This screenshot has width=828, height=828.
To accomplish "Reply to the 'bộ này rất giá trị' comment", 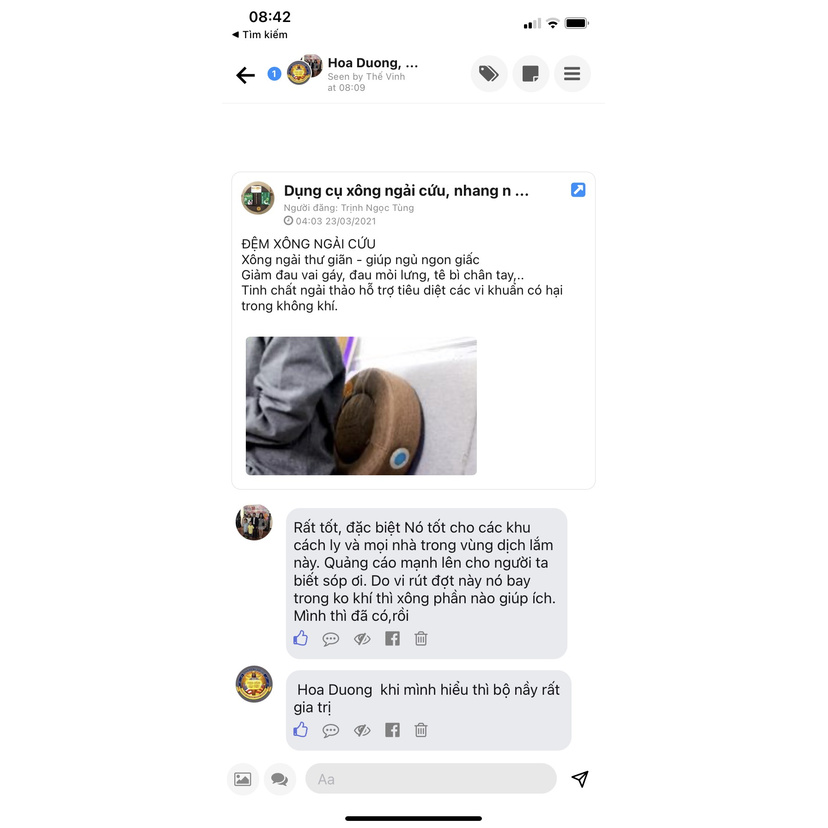I will [331, 731].
